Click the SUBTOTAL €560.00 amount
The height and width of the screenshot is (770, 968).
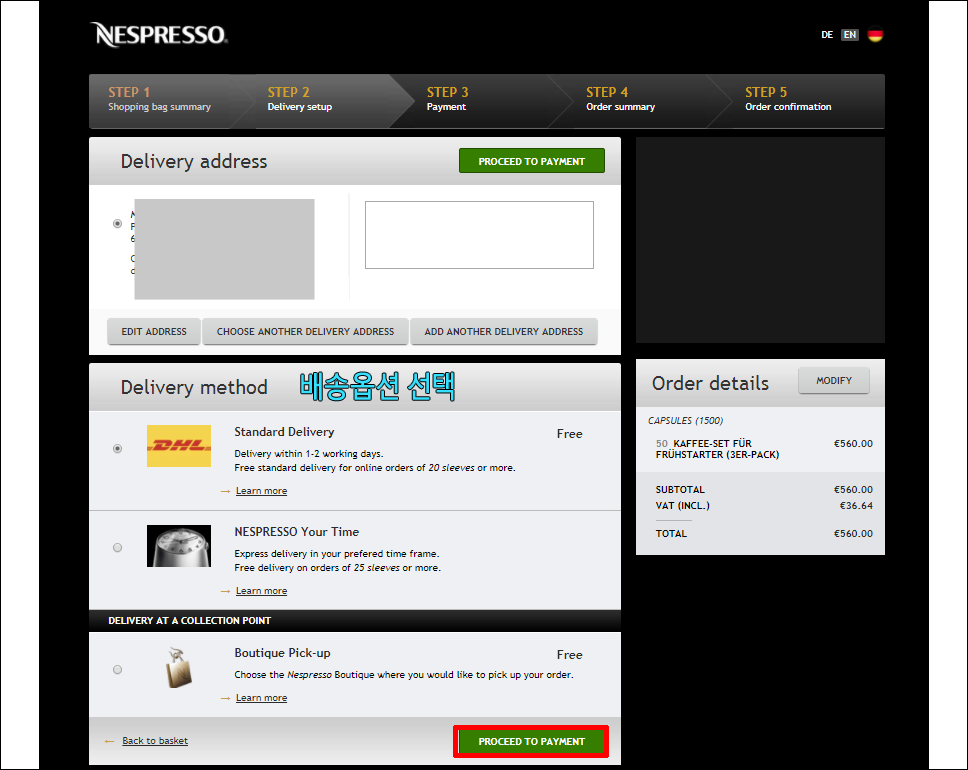coord(853,490)
